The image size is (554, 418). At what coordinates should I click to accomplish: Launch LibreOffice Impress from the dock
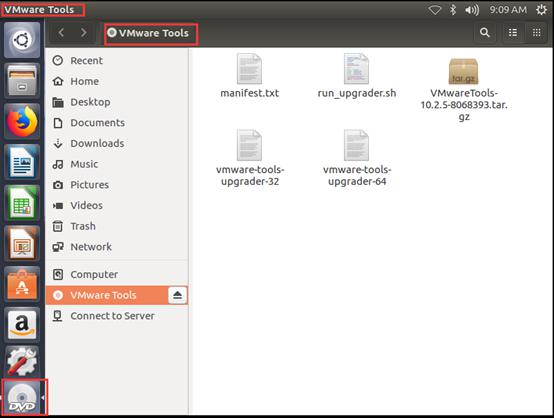[x=22, y=243]
